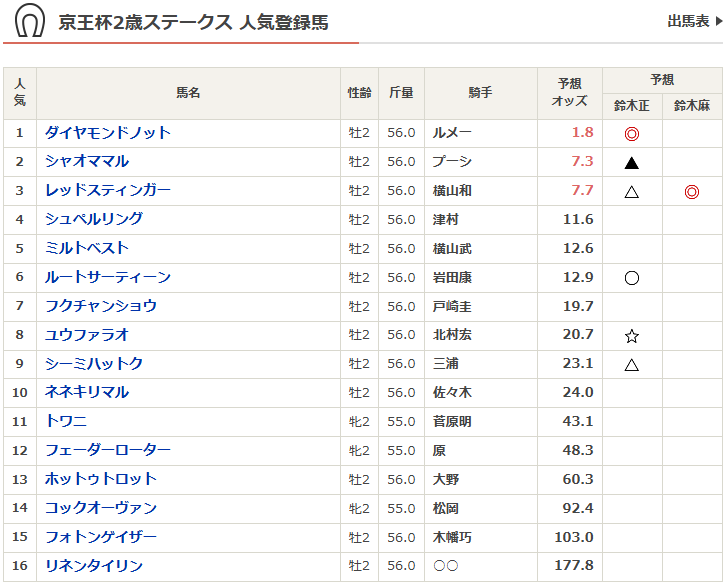Click the horseshoe icon beside race title

pos(29,21)
